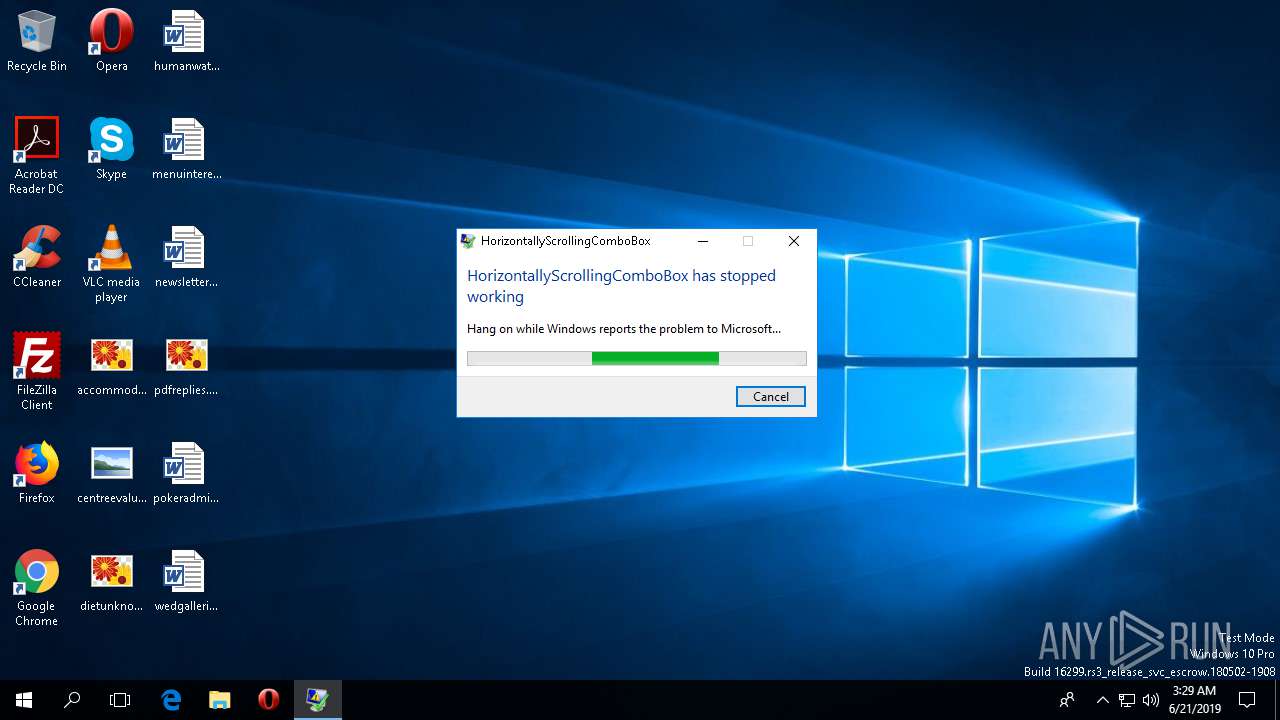Open the Recycle Bin desktop icon
This screenshot has width=1280, height=720.
[x=36, y=41]
